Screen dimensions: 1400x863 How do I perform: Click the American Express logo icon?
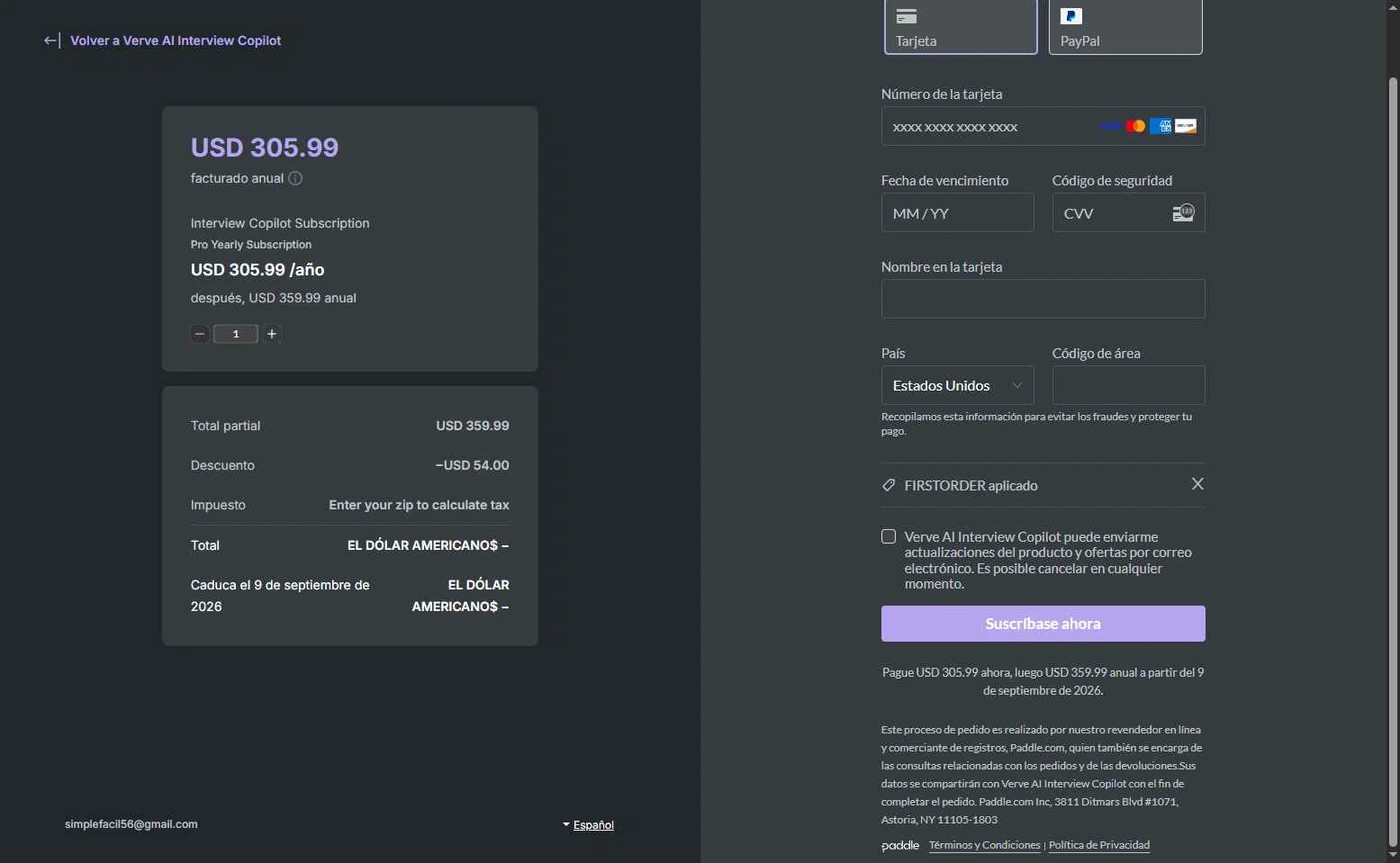[1161, 126]
